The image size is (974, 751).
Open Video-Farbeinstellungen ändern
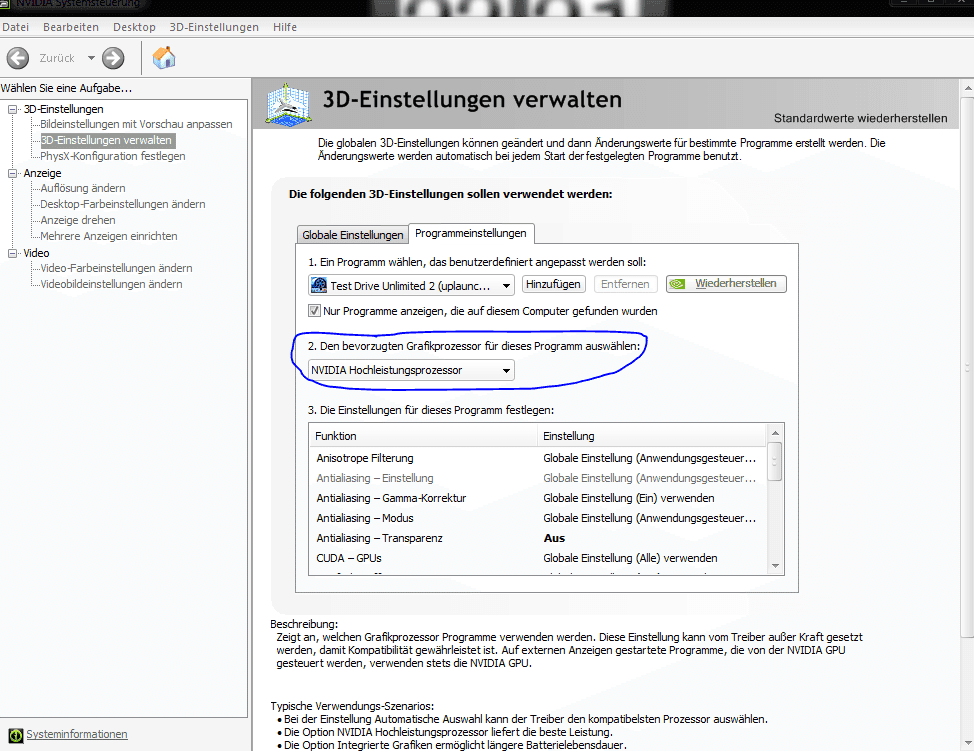coord(116,268)
